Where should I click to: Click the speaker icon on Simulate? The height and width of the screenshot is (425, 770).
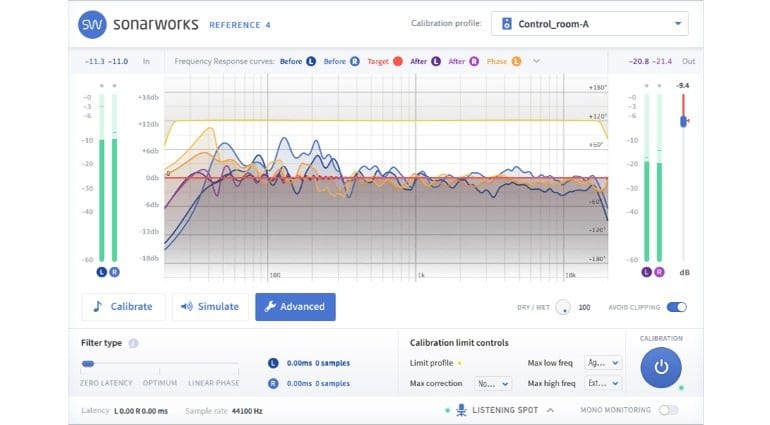point(187,307)
